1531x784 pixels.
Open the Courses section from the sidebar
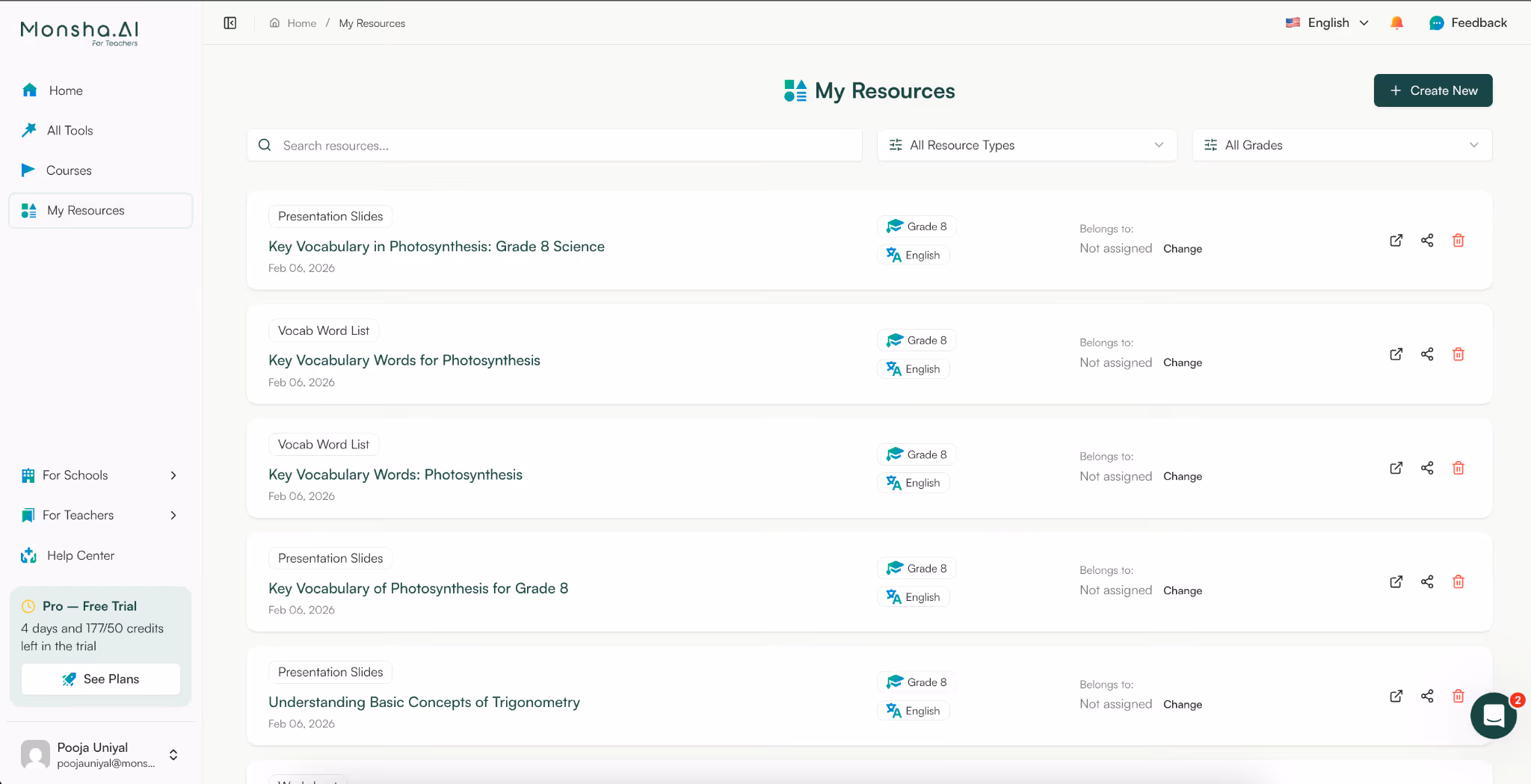[68, 170]
